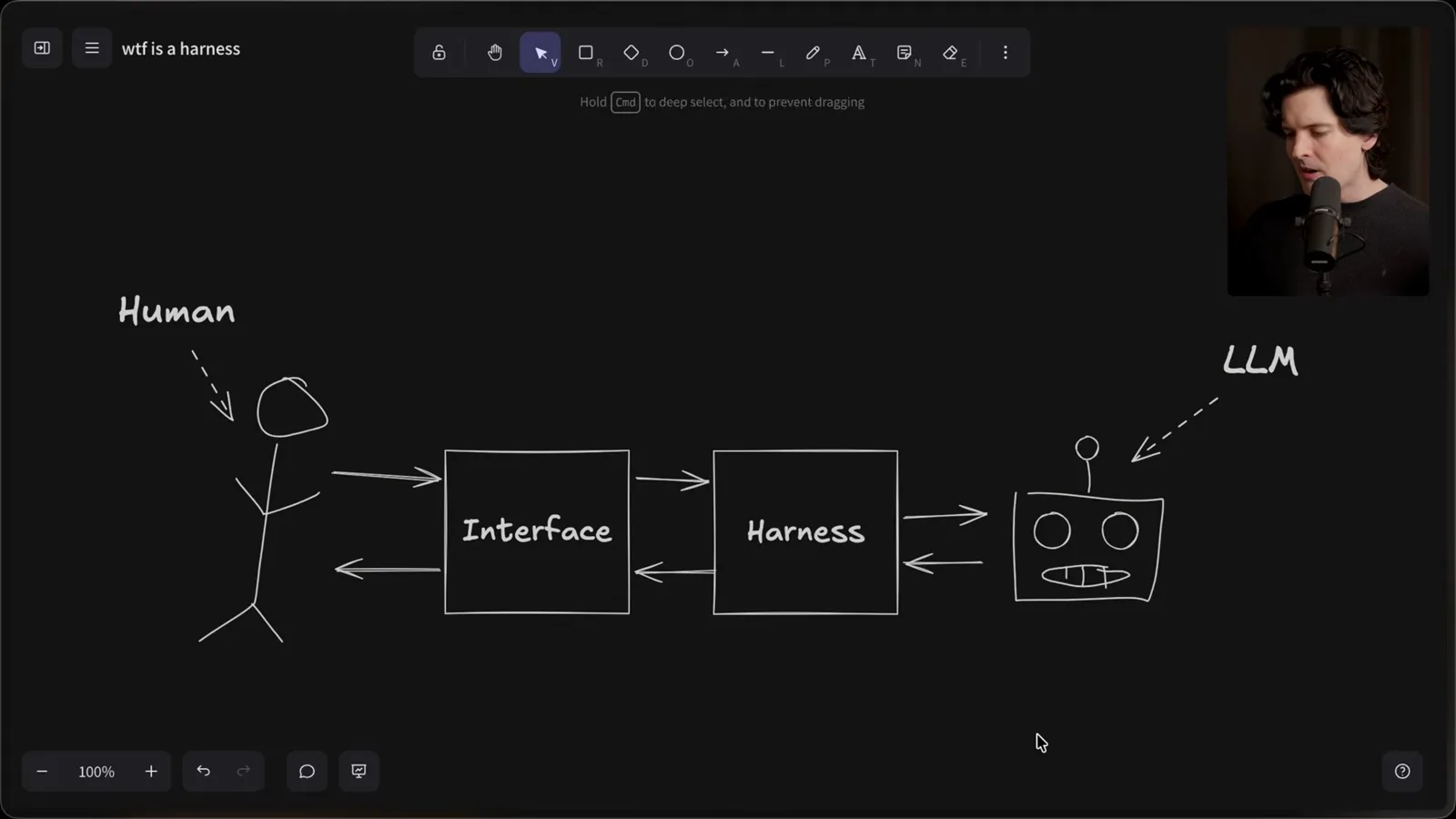Select the Diamond shape tool

pyautogui.click(x=632, y=53)
